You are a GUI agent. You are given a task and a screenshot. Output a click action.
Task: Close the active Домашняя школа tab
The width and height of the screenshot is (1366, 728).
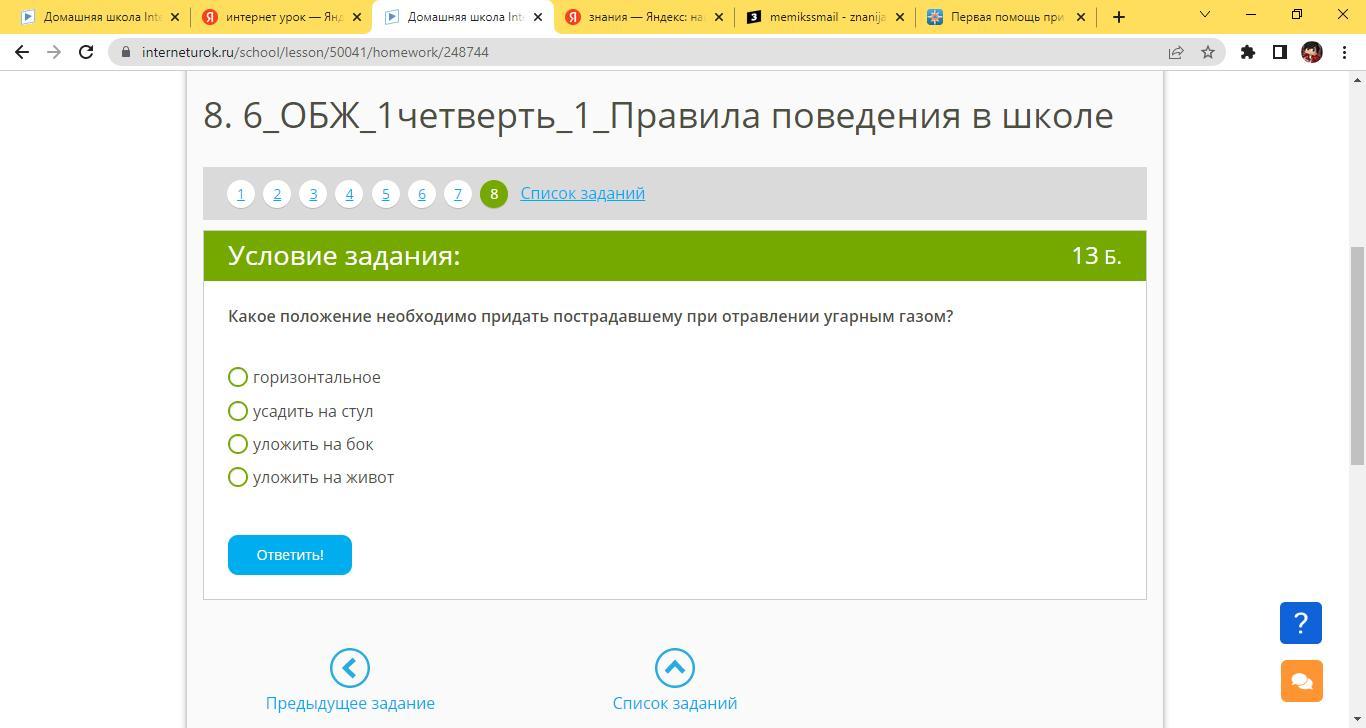pos(538,17)
